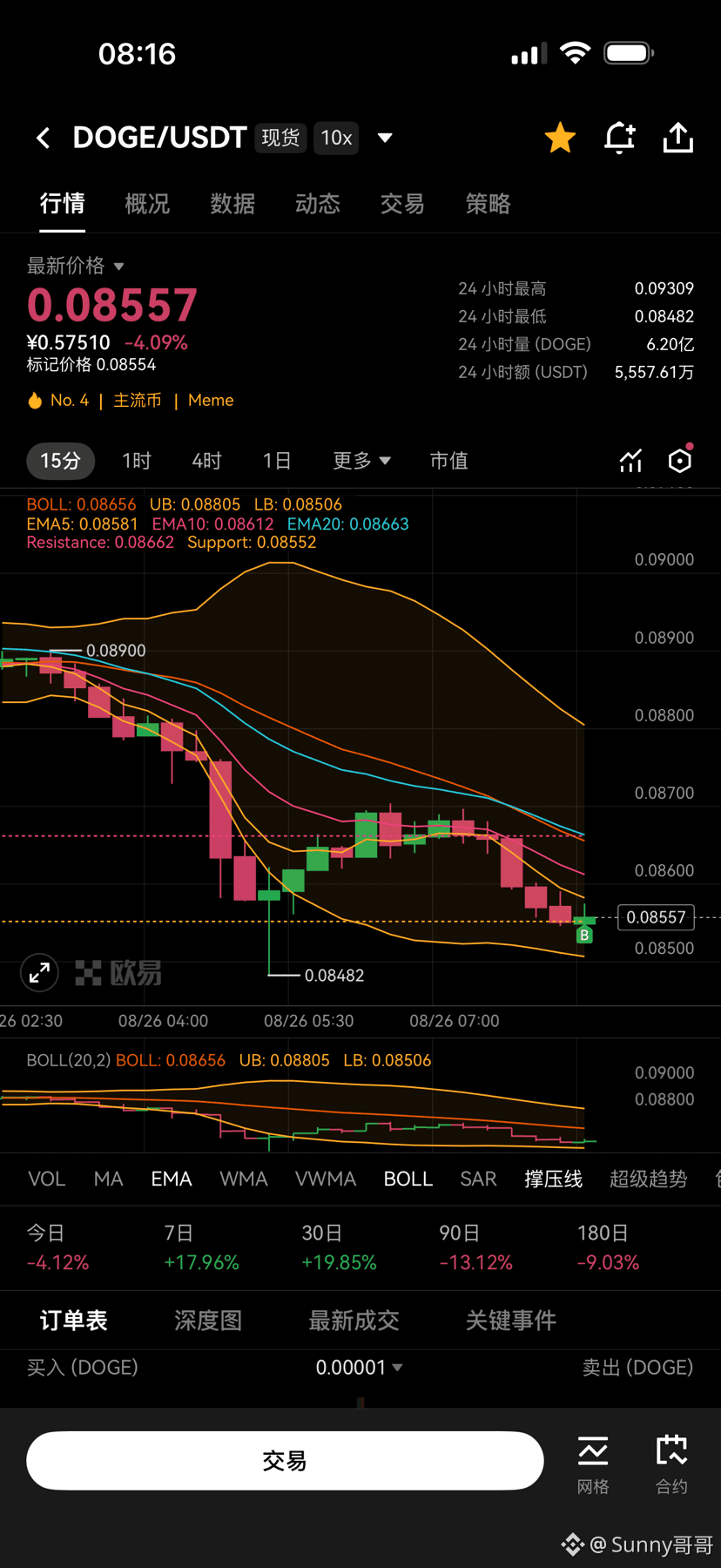Tap the 标记价格 0.08554 text
The height and width of the screenshot is (1568, 721).
(91, 365)
